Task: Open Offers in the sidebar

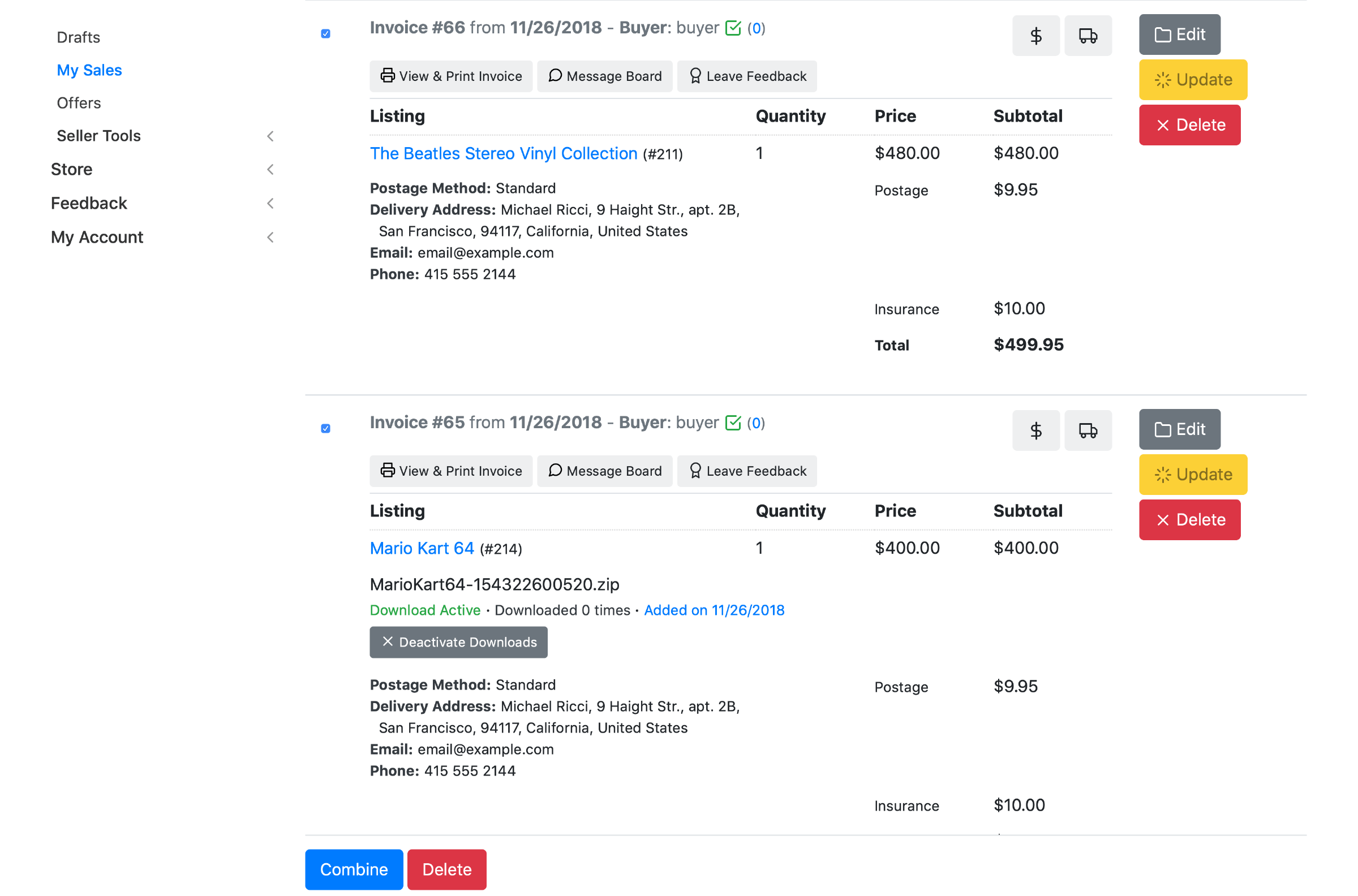Action: 79,103
